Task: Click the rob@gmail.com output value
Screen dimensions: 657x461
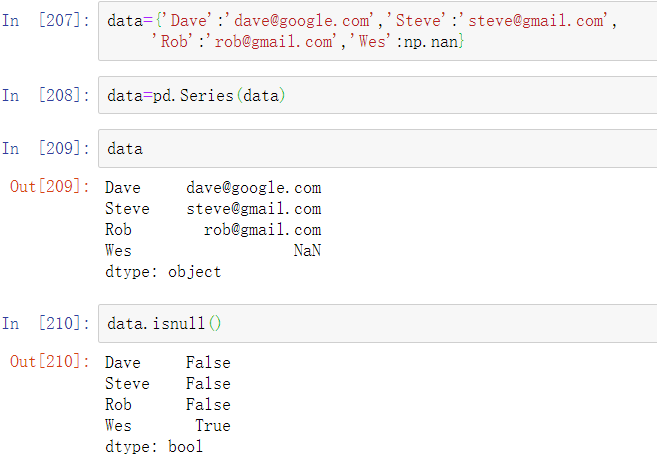Action: click(x=263, y=230)
